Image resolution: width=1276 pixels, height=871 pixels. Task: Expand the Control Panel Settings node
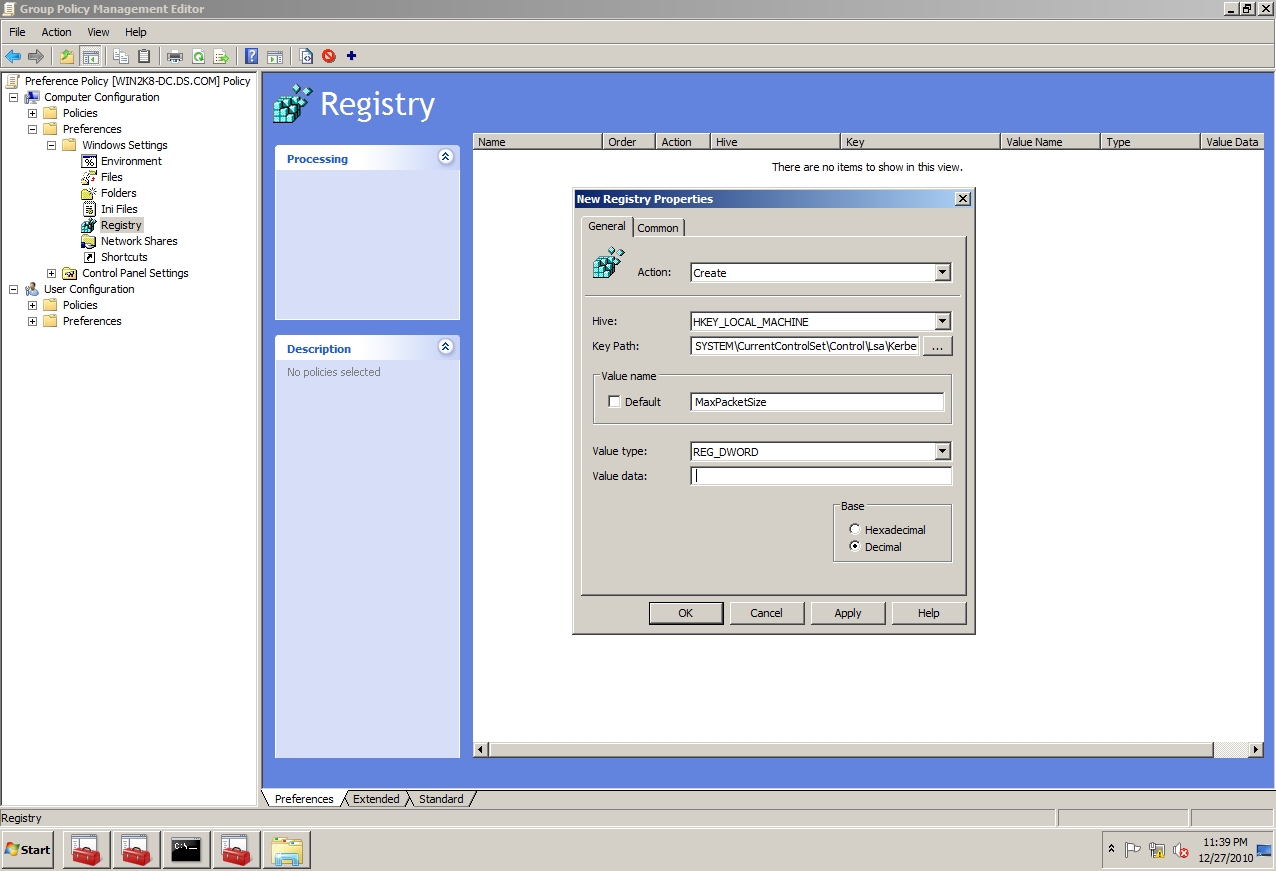click(51, 273)
